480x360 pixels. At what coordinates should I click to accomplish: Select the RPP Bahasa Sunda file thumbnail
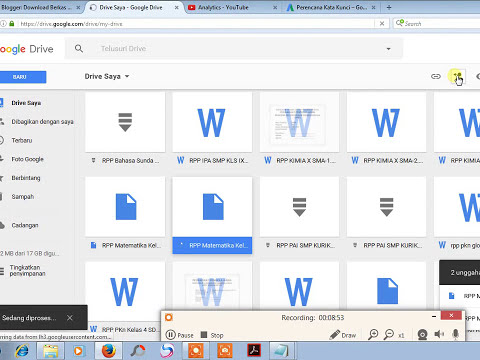(125, 122)
